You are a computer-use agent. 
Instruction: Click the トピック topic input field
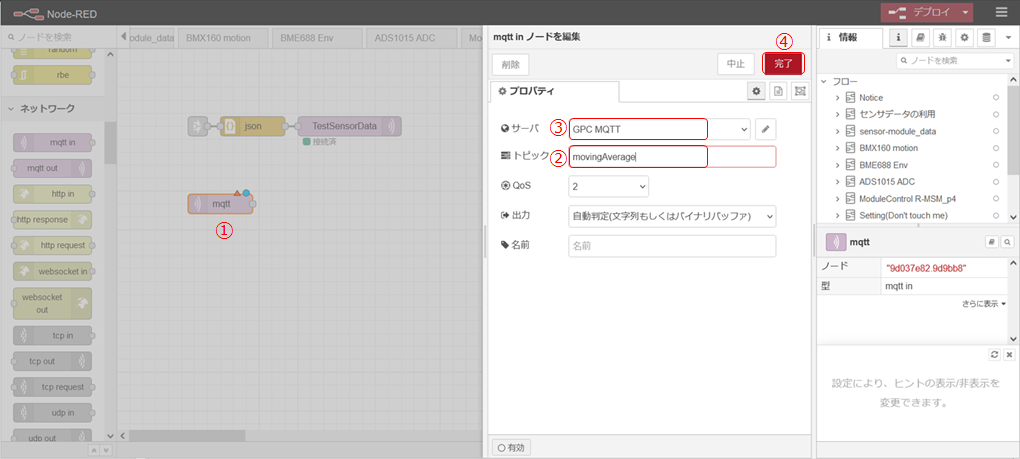(x=672, y=157)
